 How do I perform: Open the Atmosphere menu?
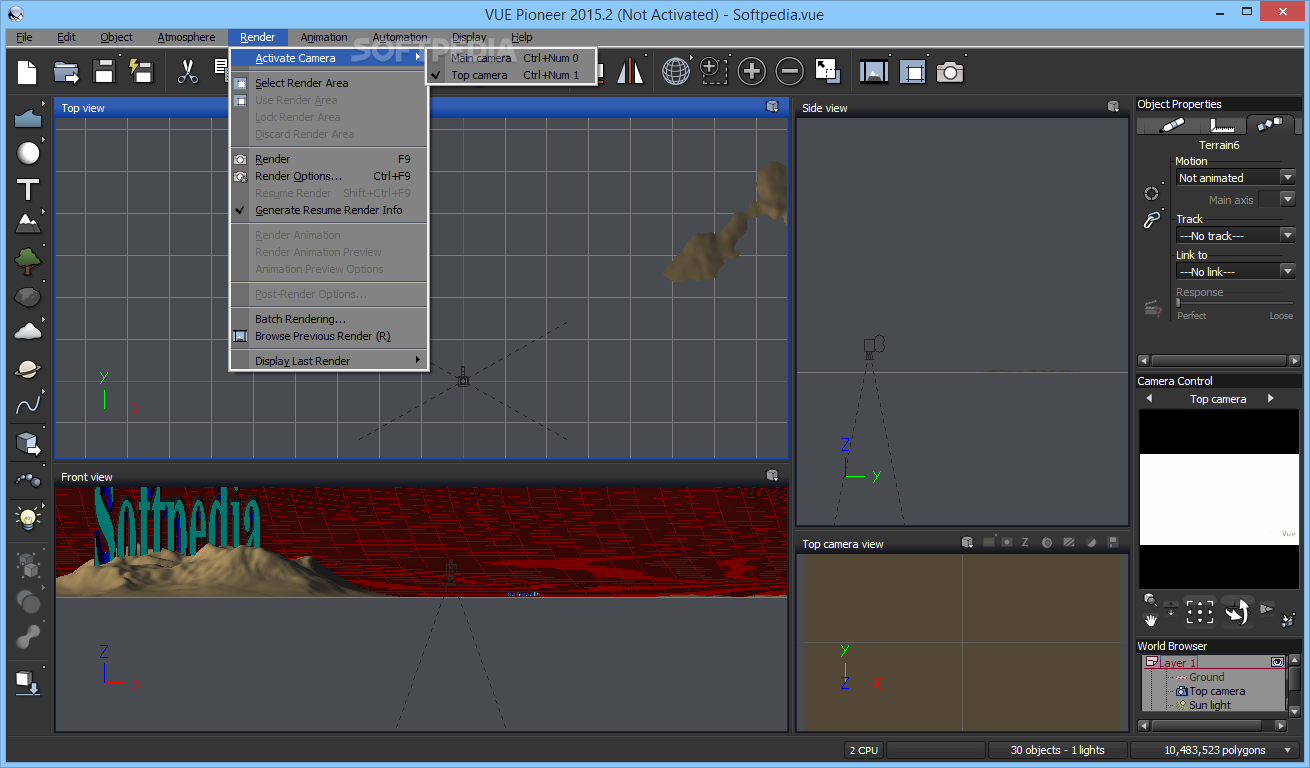[x=186, y=37]
